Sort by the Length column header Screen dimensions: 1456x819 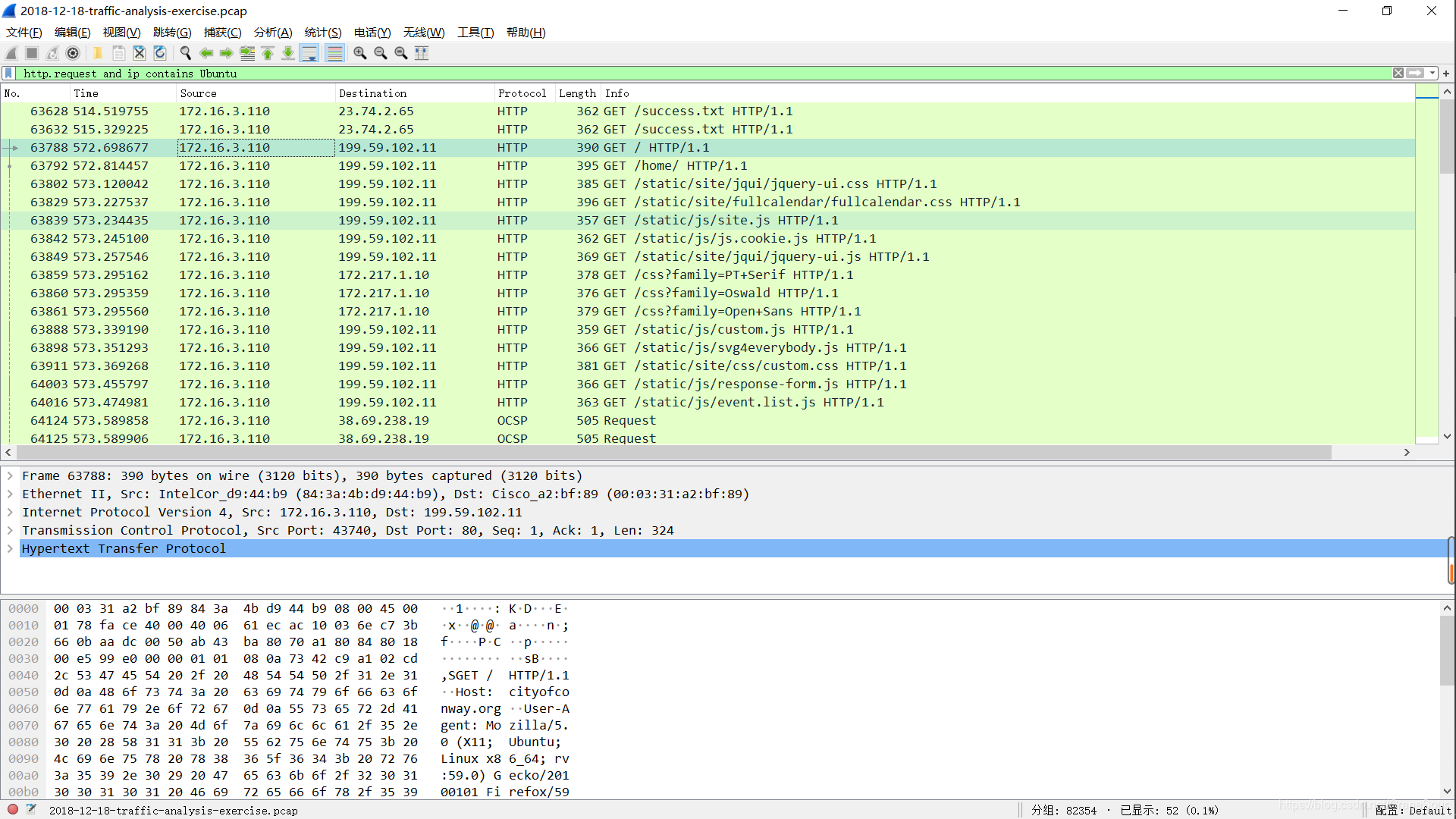tap(577, 93)
